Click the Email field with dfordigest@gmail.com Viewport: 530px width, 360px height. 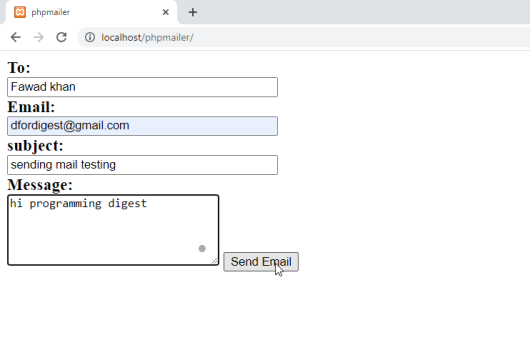click(x=142, y=126)
